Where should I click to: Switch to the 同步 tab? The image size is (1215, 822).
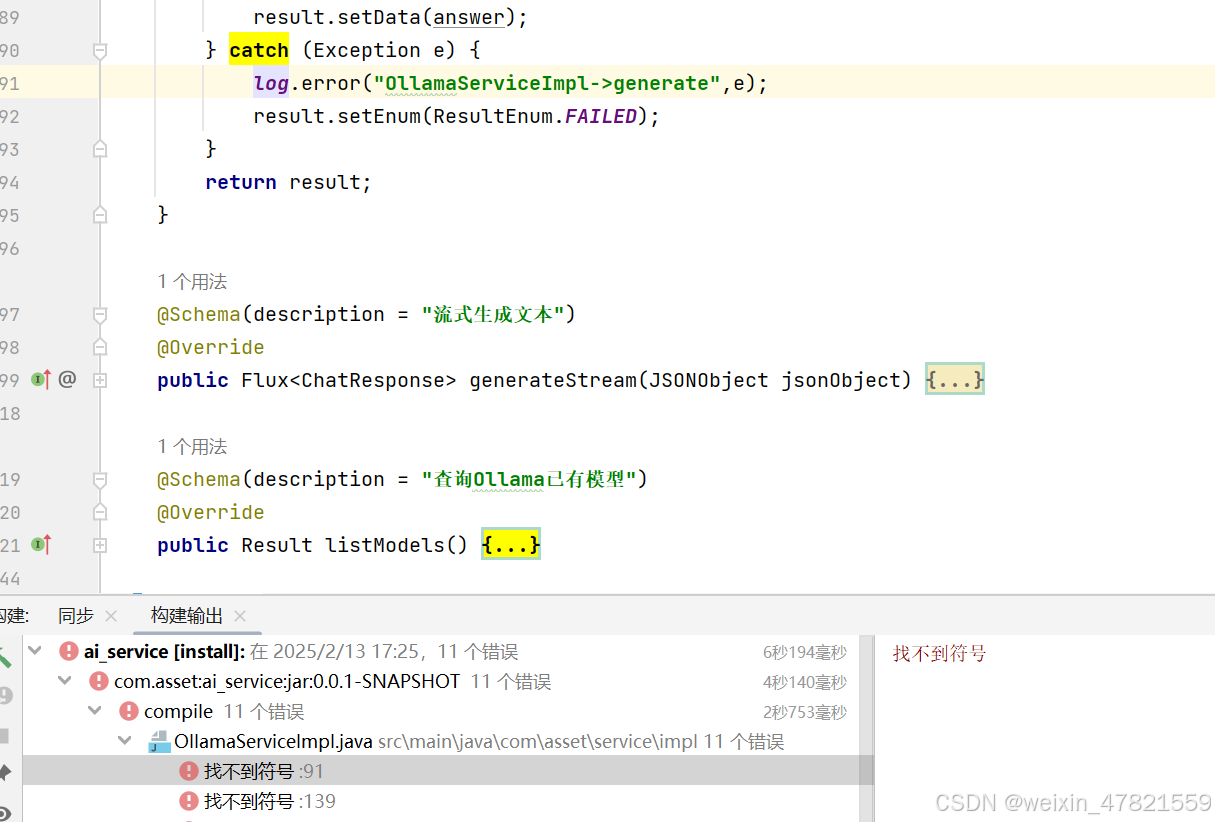coord(76,615)
